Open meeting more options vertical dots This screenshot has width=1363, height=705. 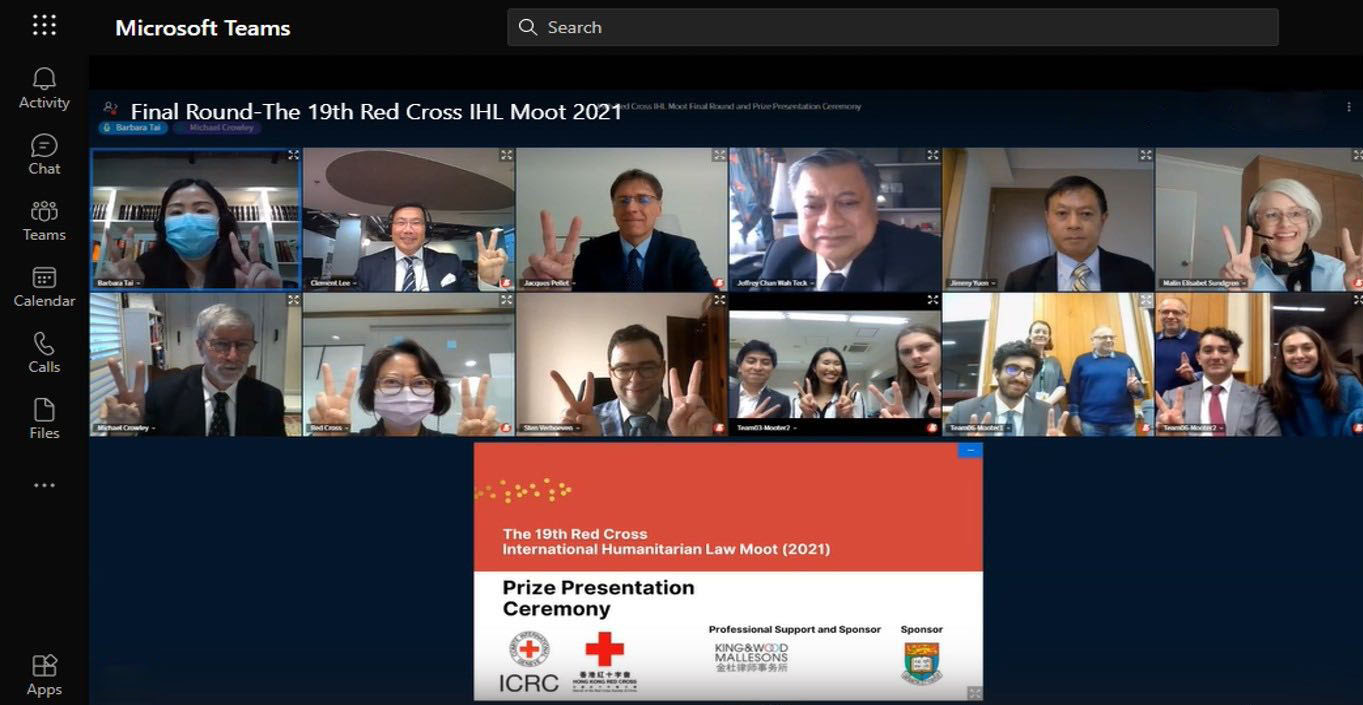[x=1348, y=107]
